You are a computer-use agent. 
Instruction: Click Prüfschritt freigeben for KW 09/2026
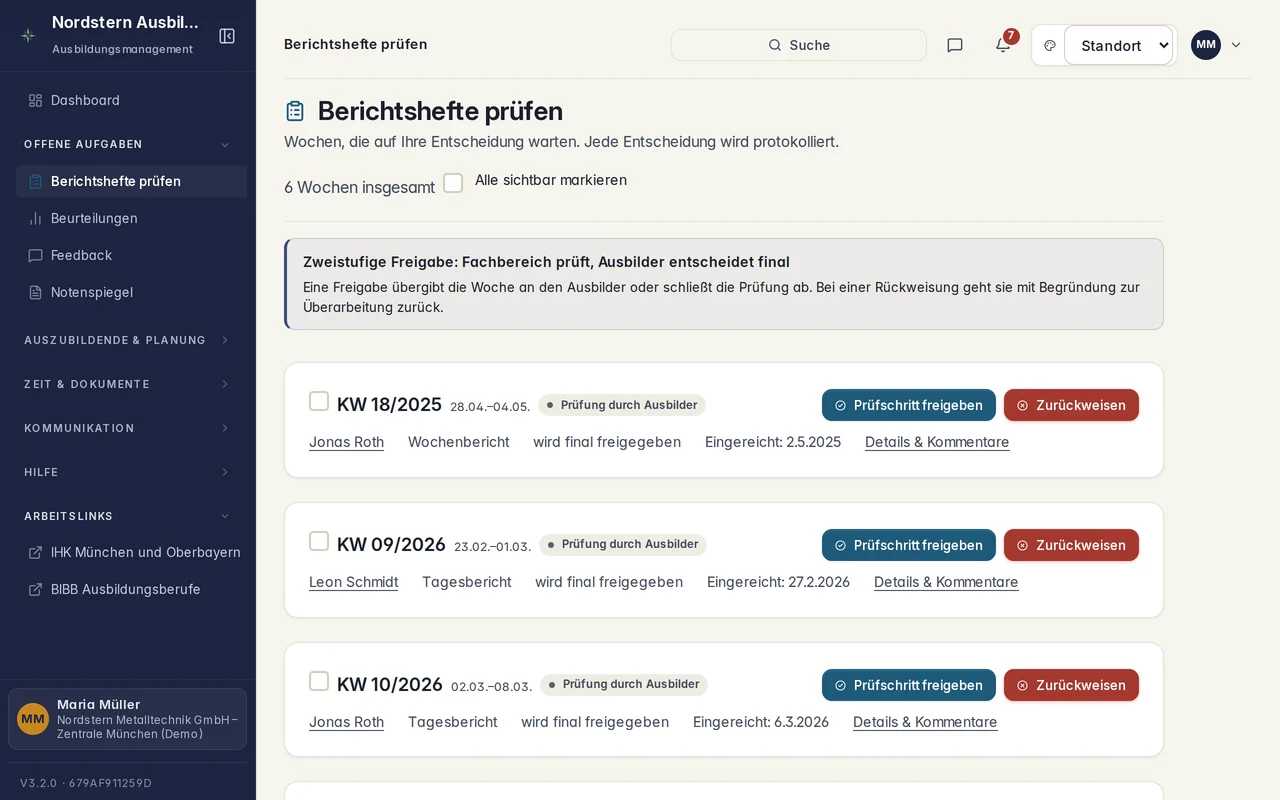point(909,545)
